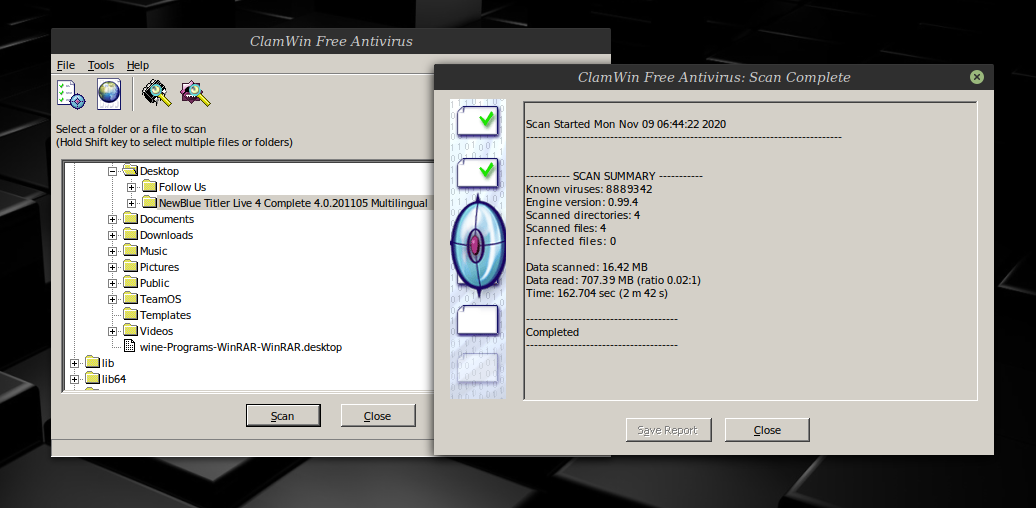Viewport: 1036px width, 508px height.
Task: Click the Save Report button
Action: (667, 430)
